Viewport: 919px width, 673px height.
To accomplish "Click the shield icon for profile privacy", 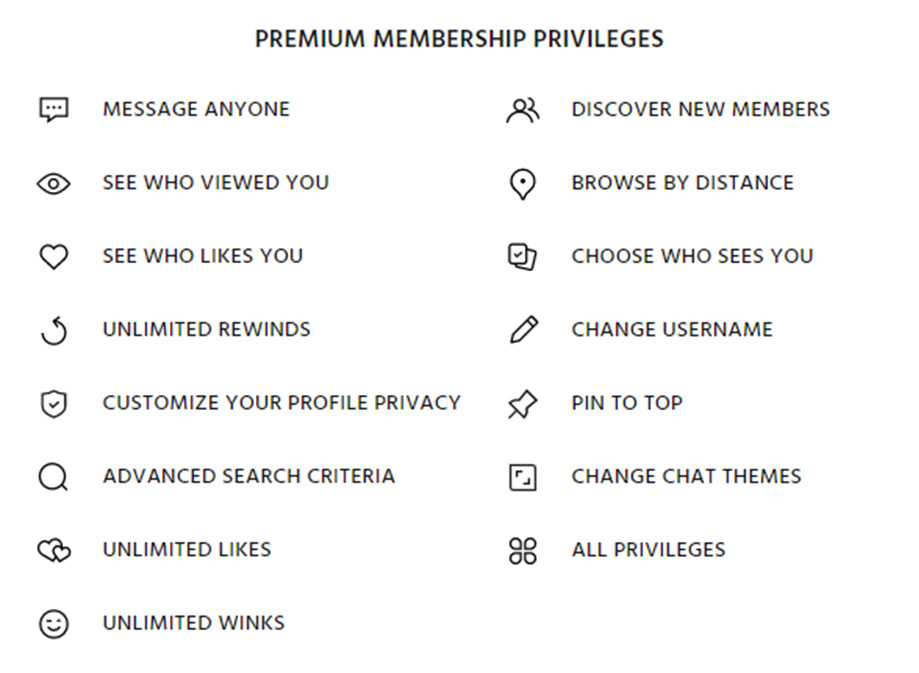I will 53,404.
